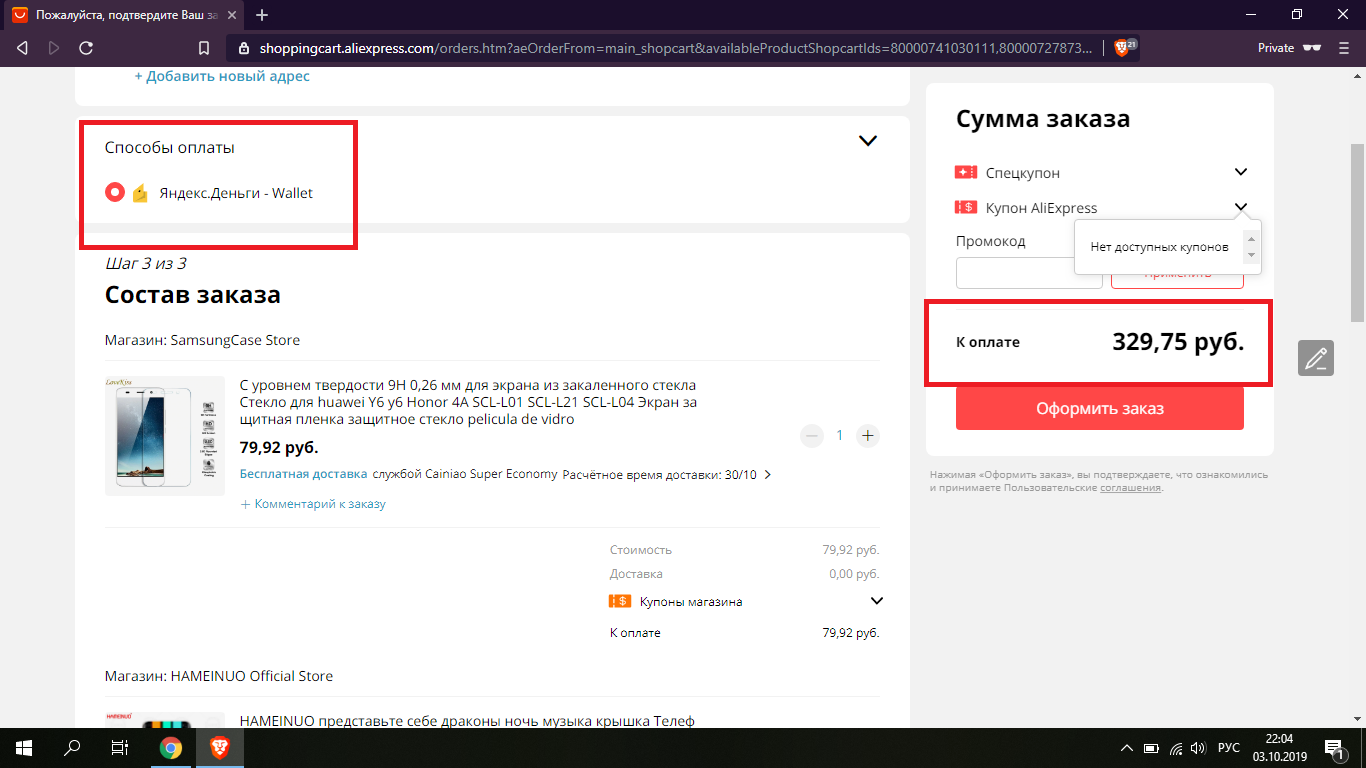Click the Промокод input field
Viewport: 1366px width, 768px height.
click(1029, 273)
